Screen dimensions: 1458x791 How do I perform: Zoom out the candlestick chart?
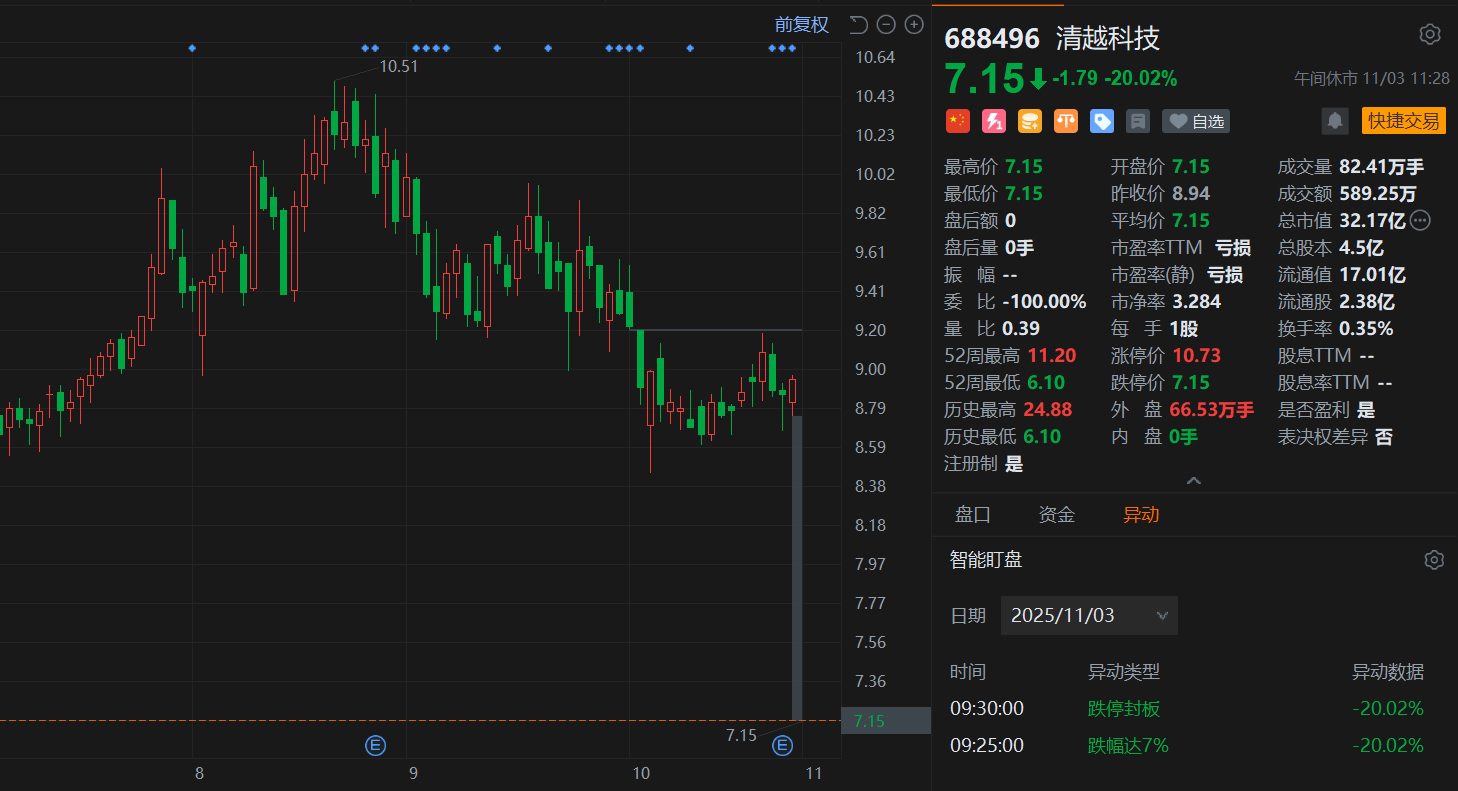[x=886, y=25]
